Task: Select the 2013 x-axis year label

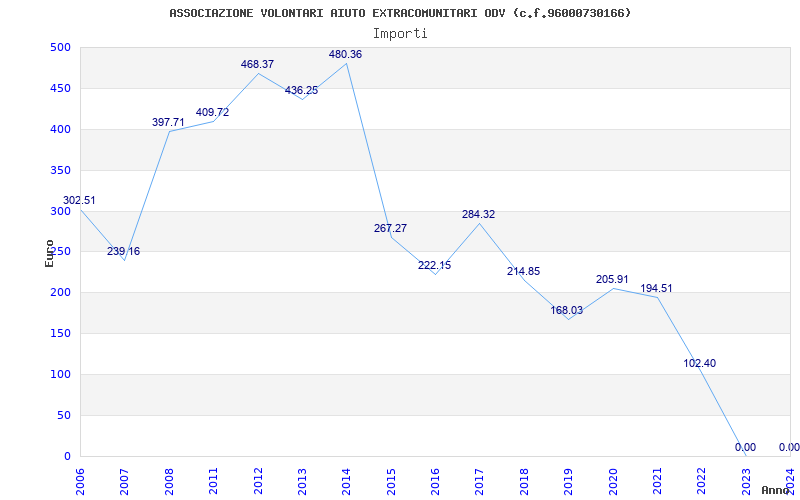Action: (303, 481)
